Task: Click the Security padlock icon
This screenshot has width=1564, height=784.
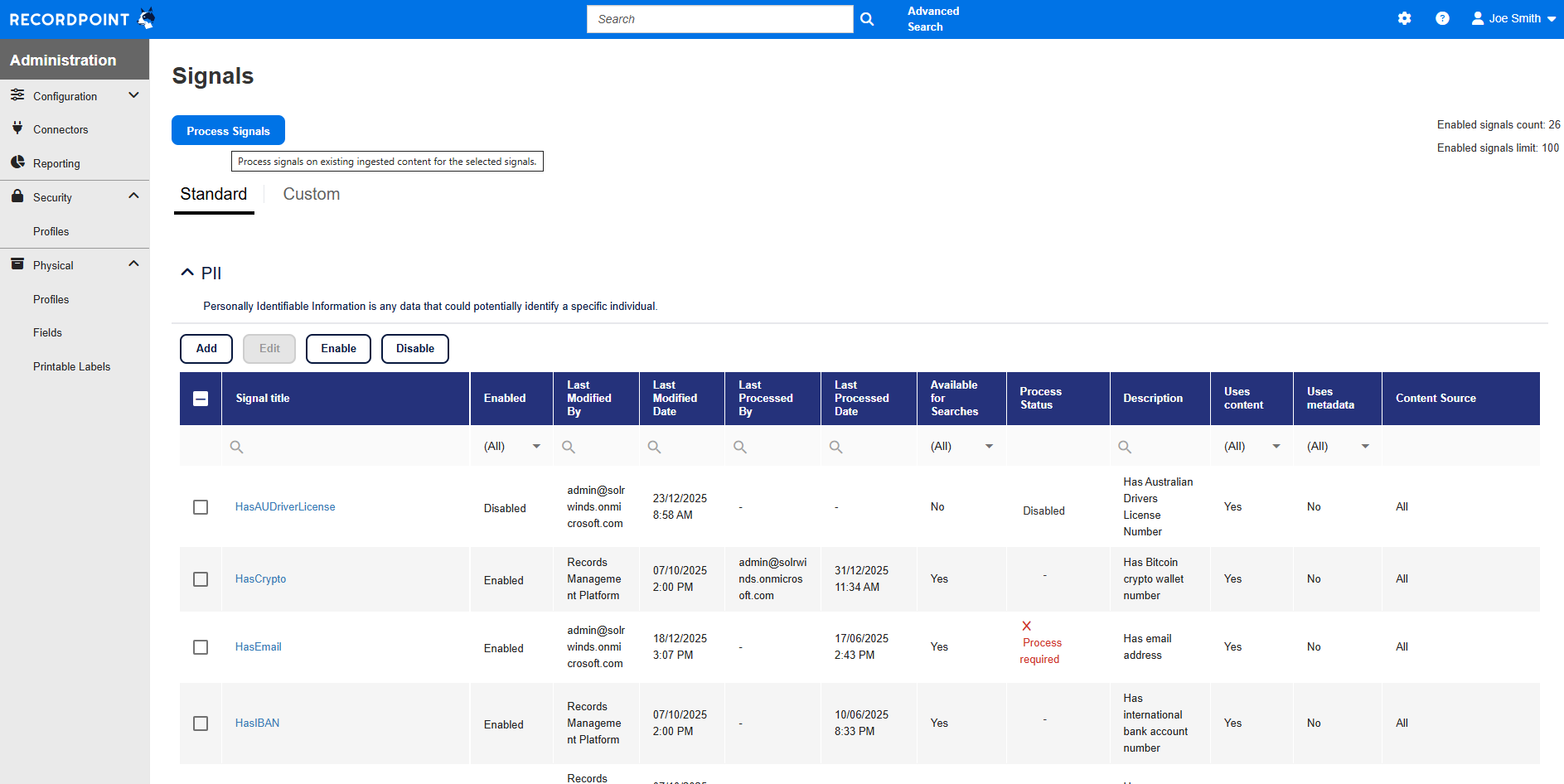Action: [17, 196]
